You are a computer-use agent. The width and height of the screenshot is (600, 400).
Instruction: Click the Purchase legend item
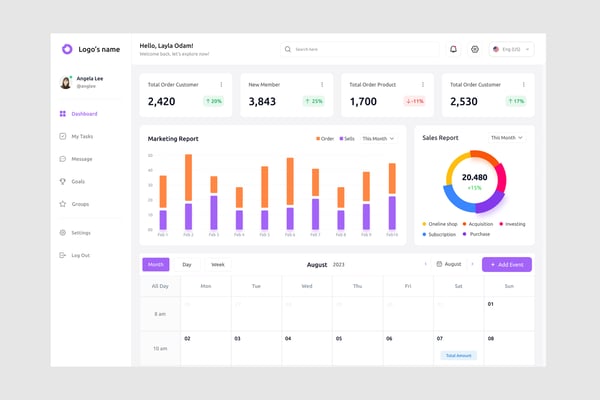pos(476,234)
